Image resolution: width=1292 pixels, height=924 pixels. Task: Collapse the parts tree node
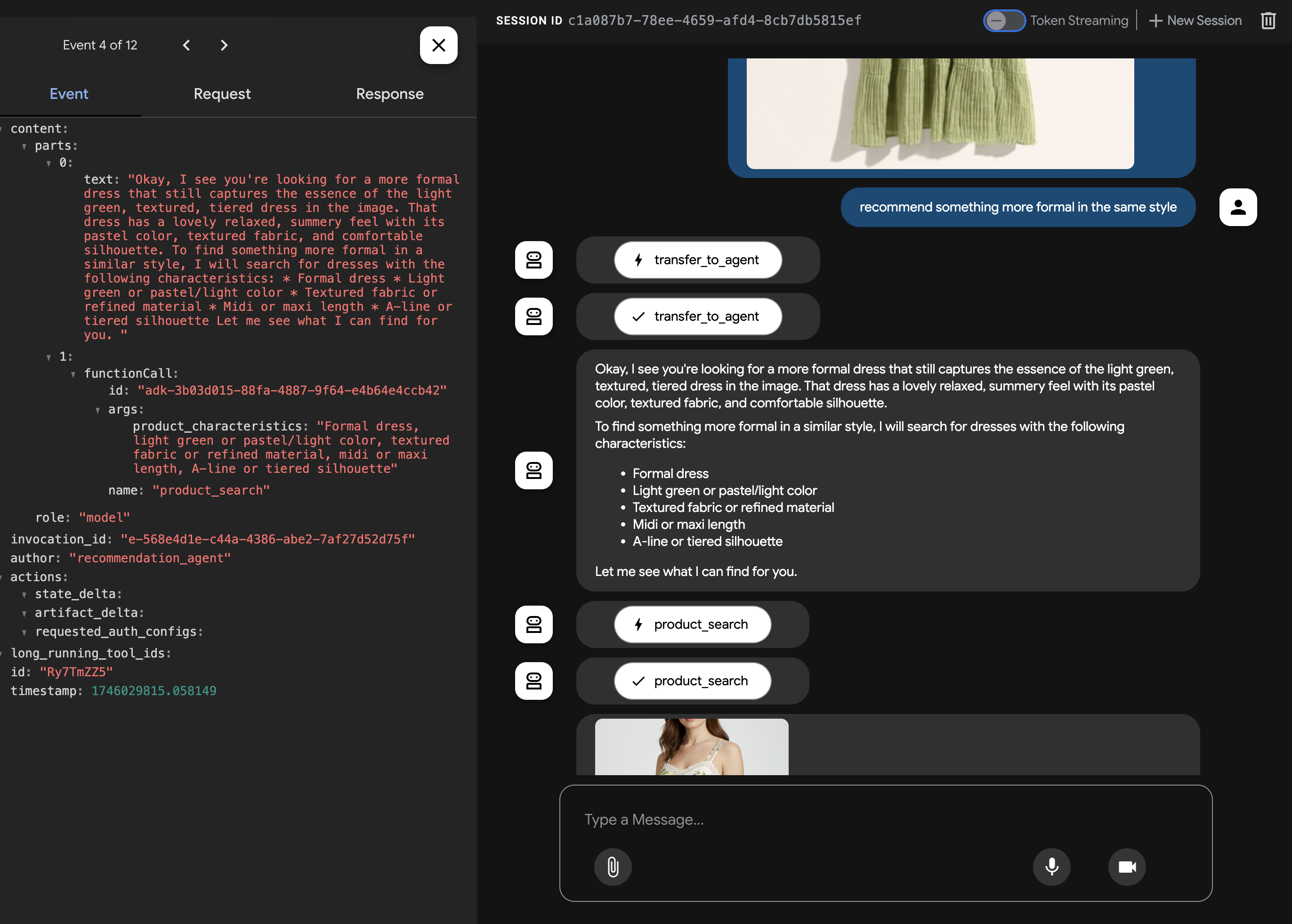pos(24,146)
